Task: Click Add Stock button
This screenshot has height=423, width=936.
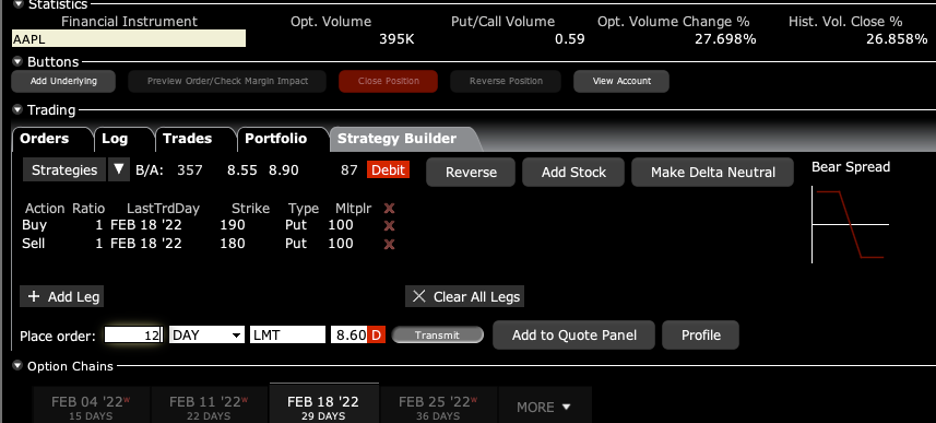Action: (574, 172)
